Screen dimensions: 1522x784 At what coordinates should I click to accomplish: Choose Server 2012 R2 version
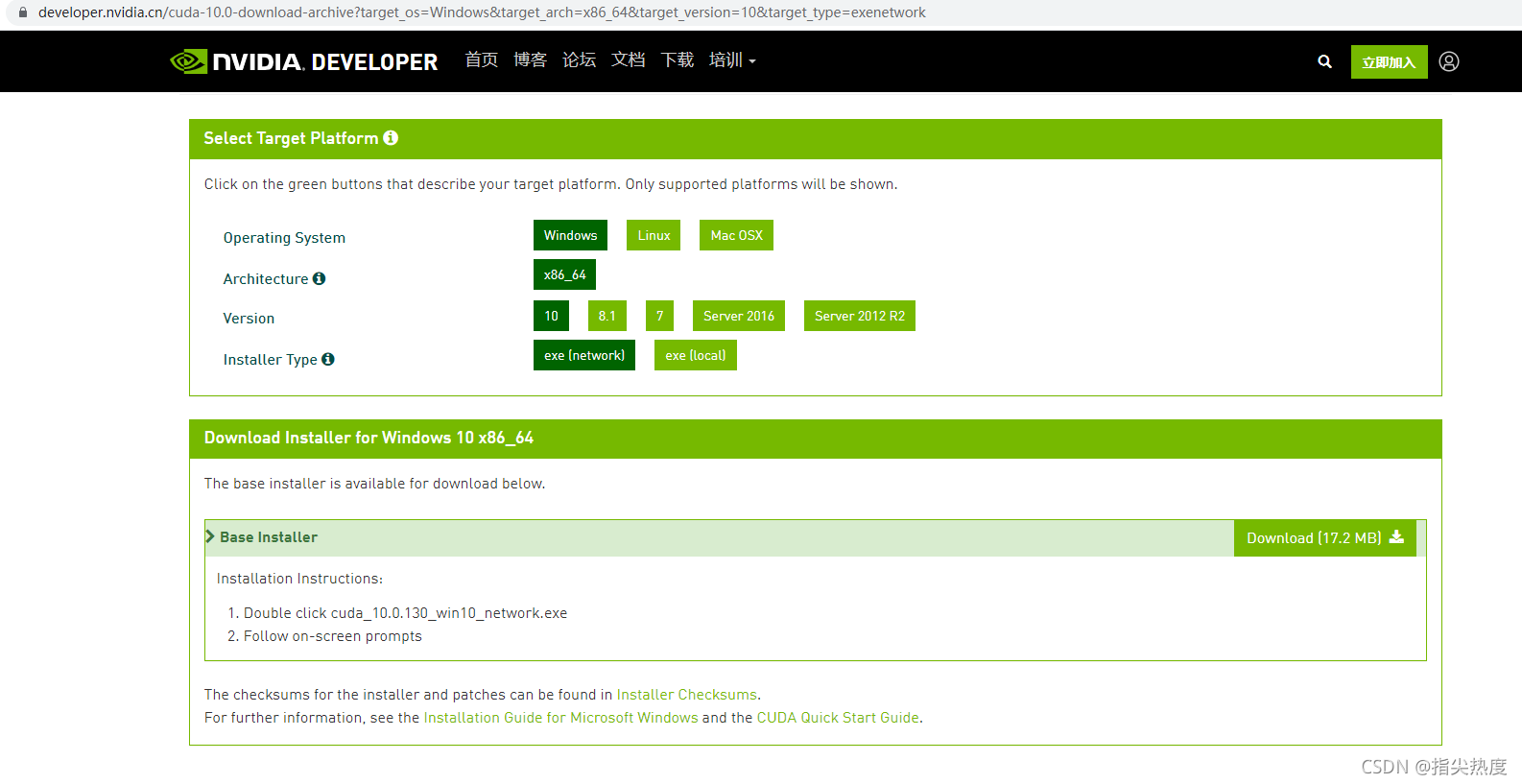(x=860, y=316)
